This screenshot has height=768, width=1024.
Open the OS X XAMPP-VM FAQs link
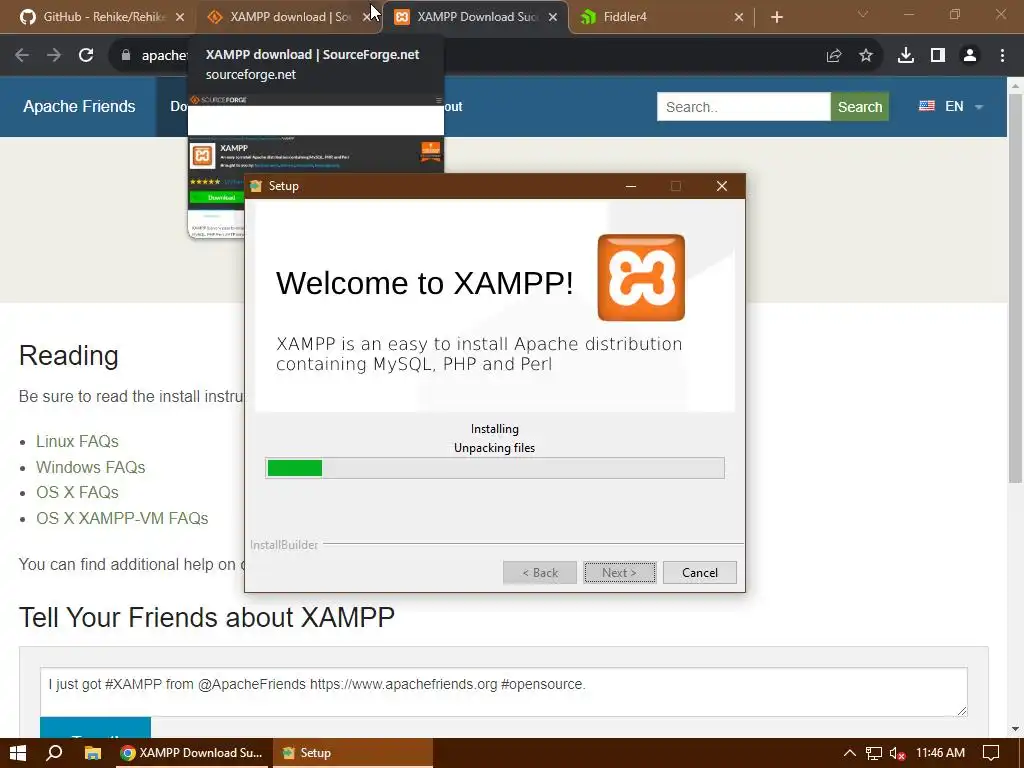[122, 519]
